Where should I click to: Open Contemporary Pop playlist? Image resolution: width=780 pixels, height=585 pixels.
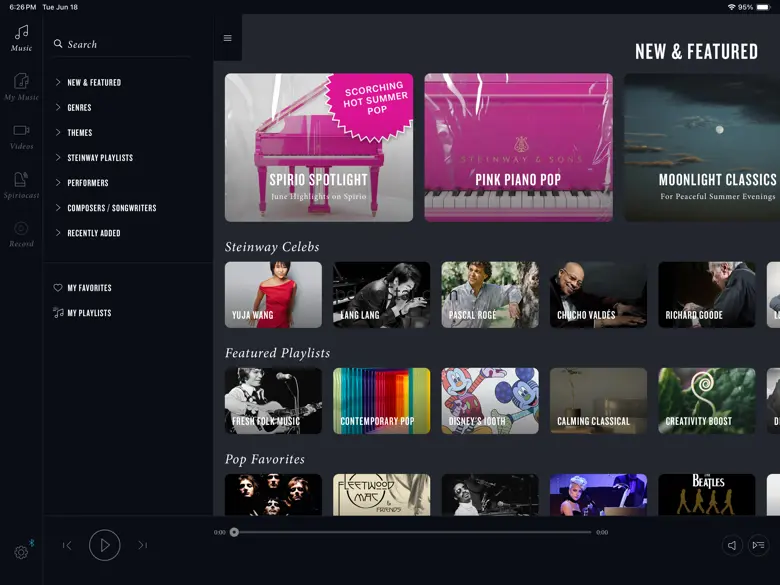382,401
